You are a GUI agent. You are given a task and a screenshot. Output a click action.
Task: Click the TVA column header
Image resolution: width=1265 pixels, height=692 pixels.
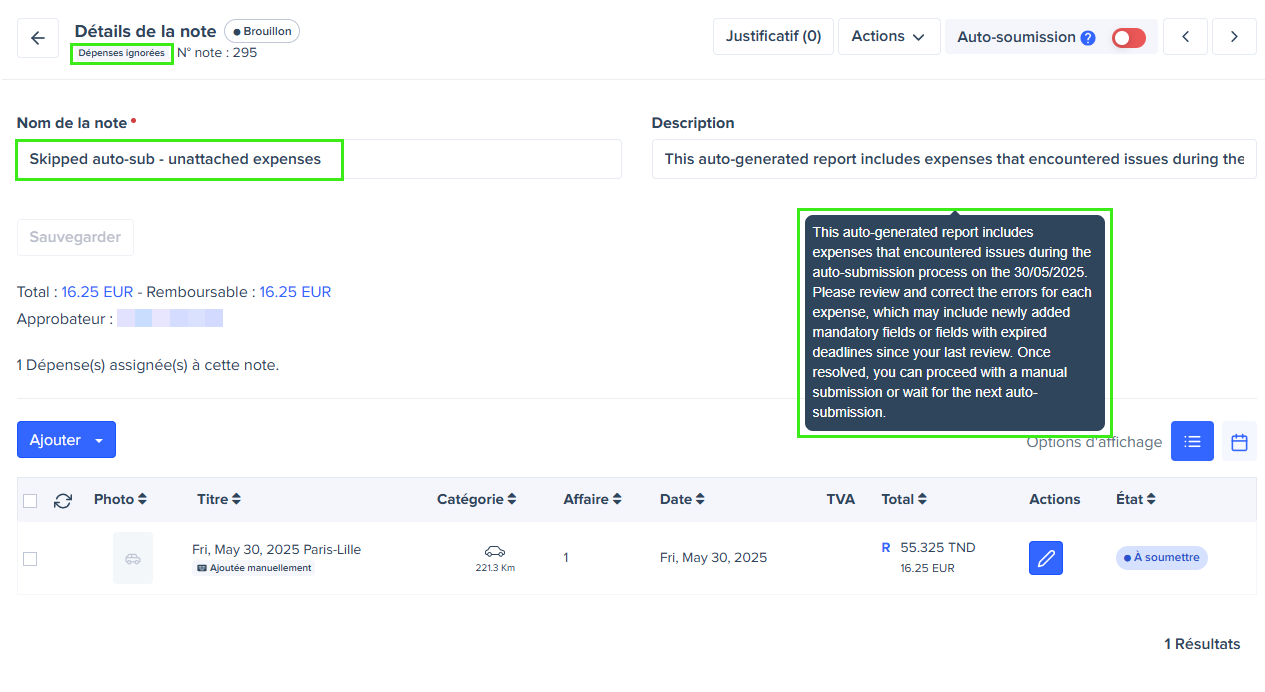[840, 499]
